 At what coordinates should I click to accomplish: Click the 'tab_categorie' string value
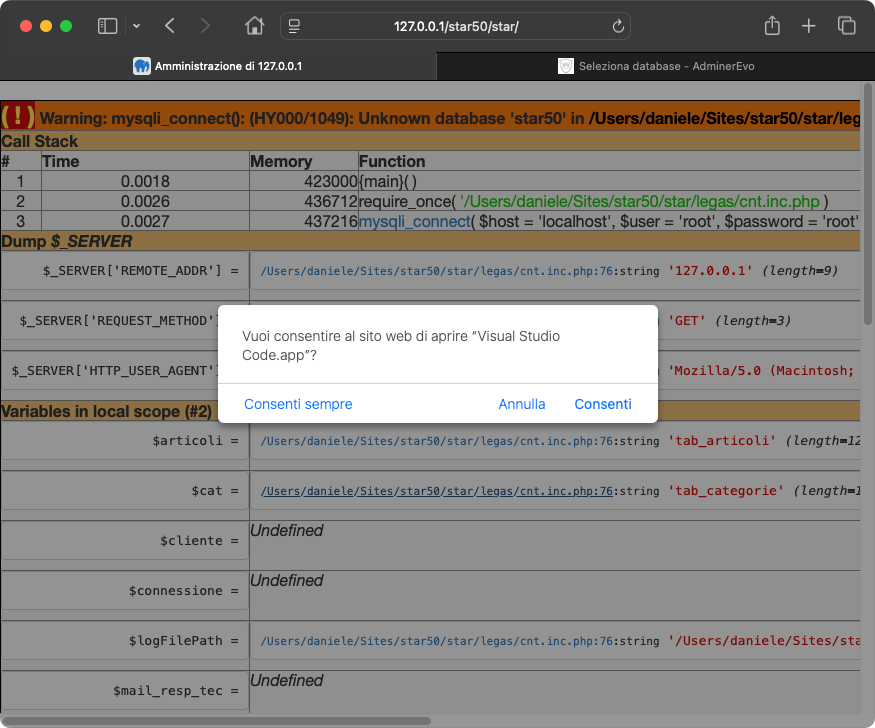click(x=726, y=491)
